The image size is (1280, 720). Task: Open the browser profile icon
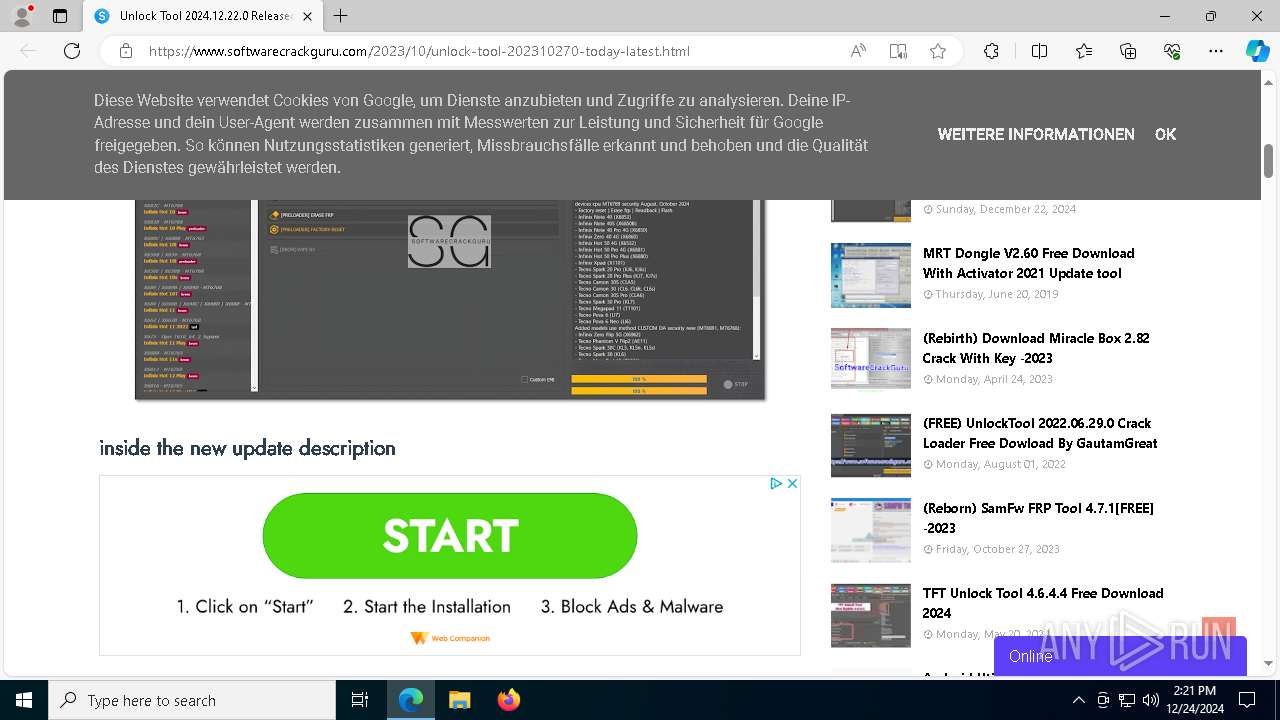(x=22, y=16)
